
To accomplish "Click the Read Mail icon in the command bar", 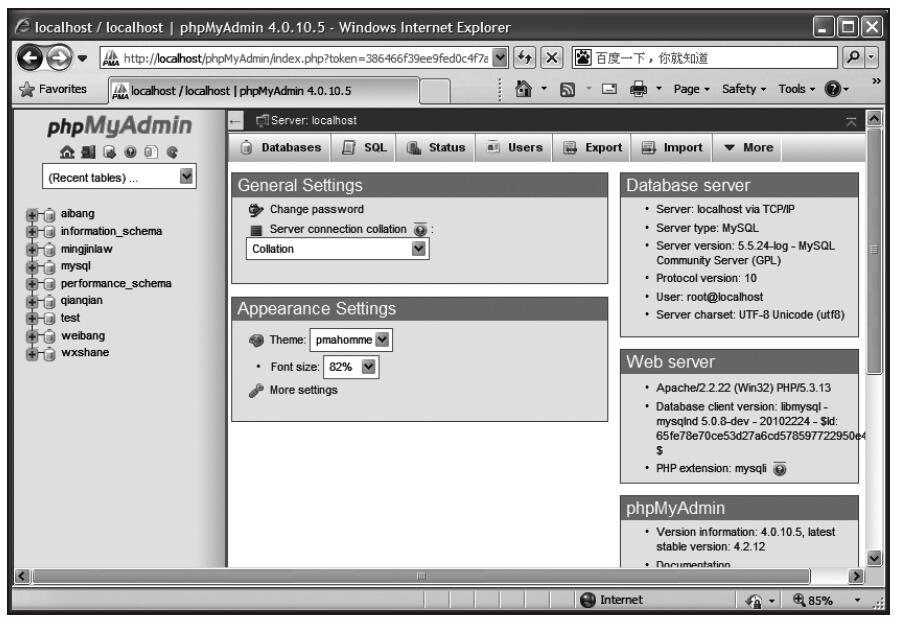I will point(609,89).
